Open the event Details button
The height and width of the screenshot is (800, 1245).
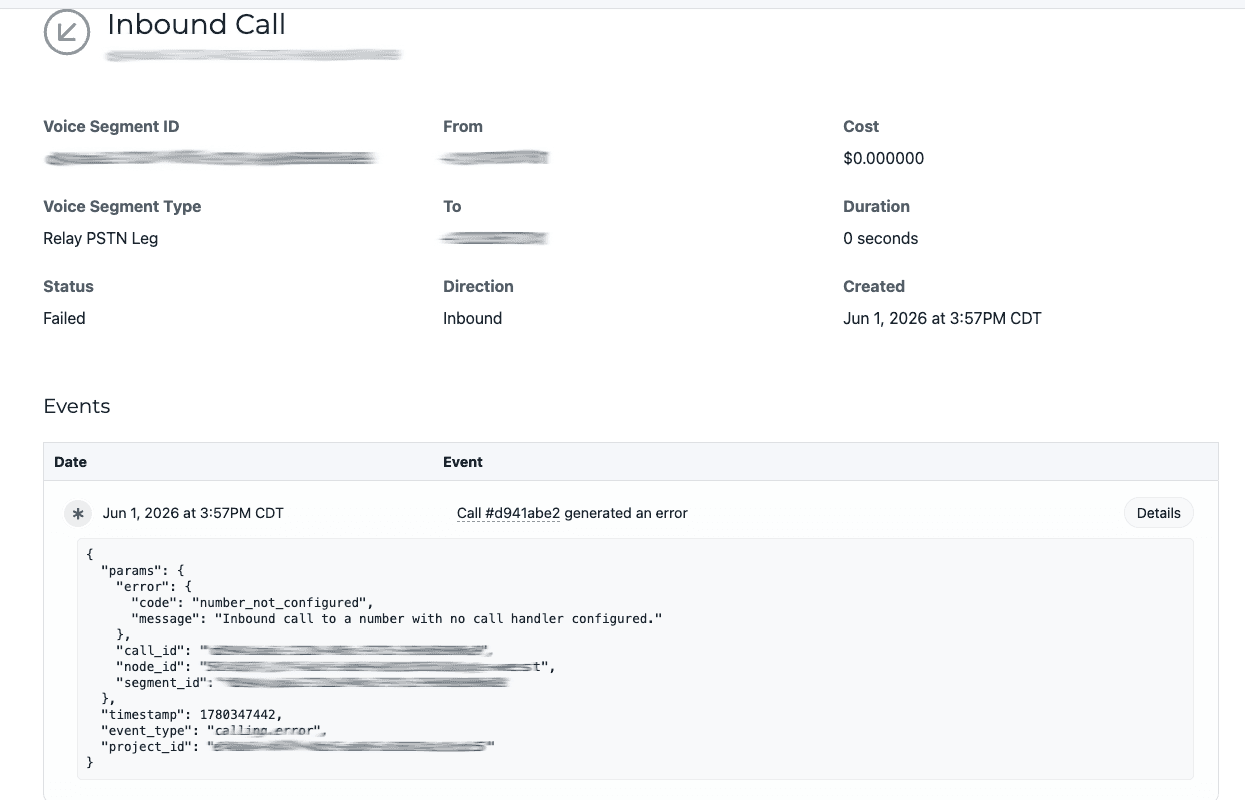click(x=1158, y=513)
